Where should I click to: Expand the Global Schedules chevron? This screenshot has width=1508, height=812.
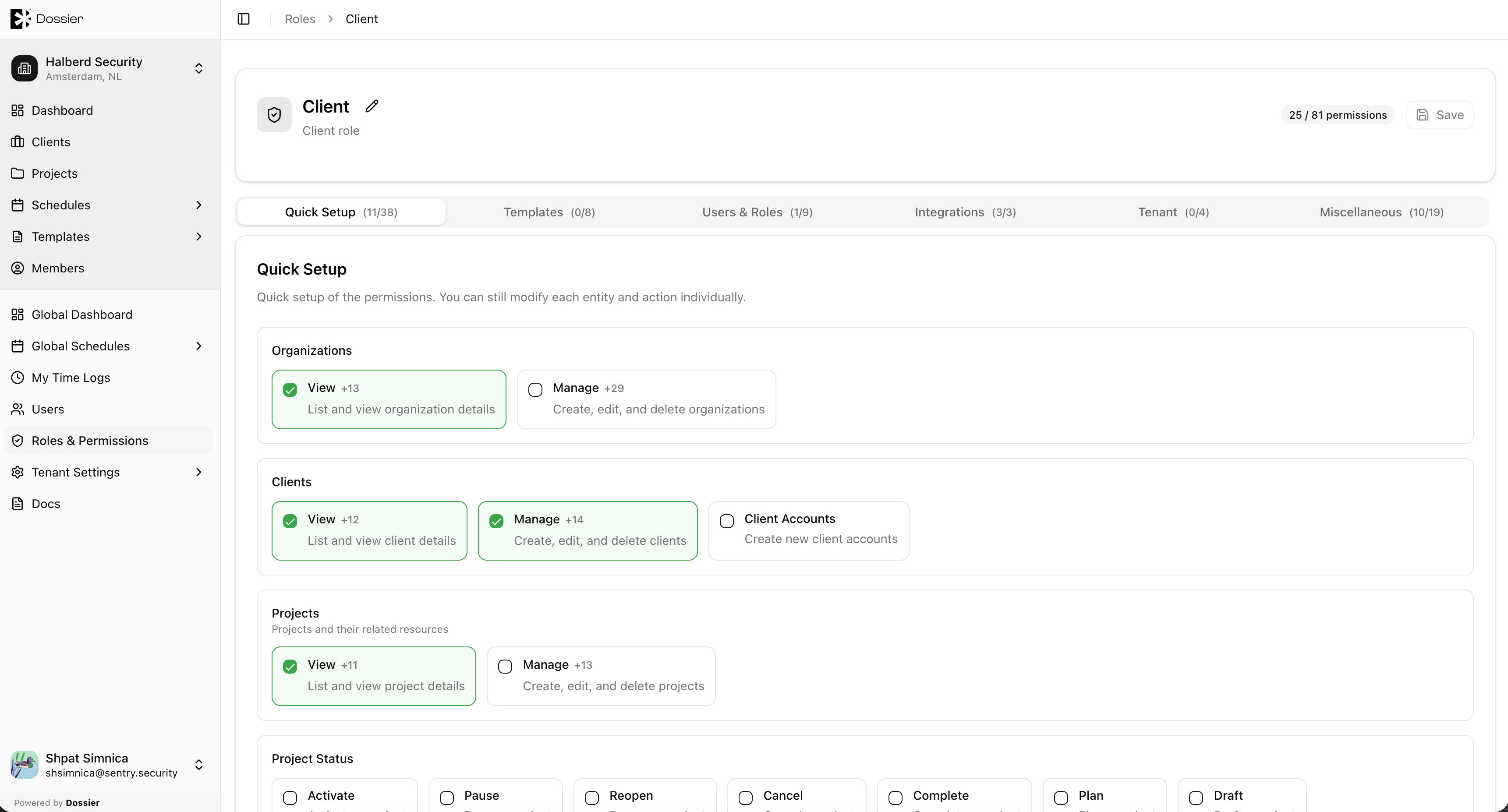pyautogui.click(x=199, y=346)
